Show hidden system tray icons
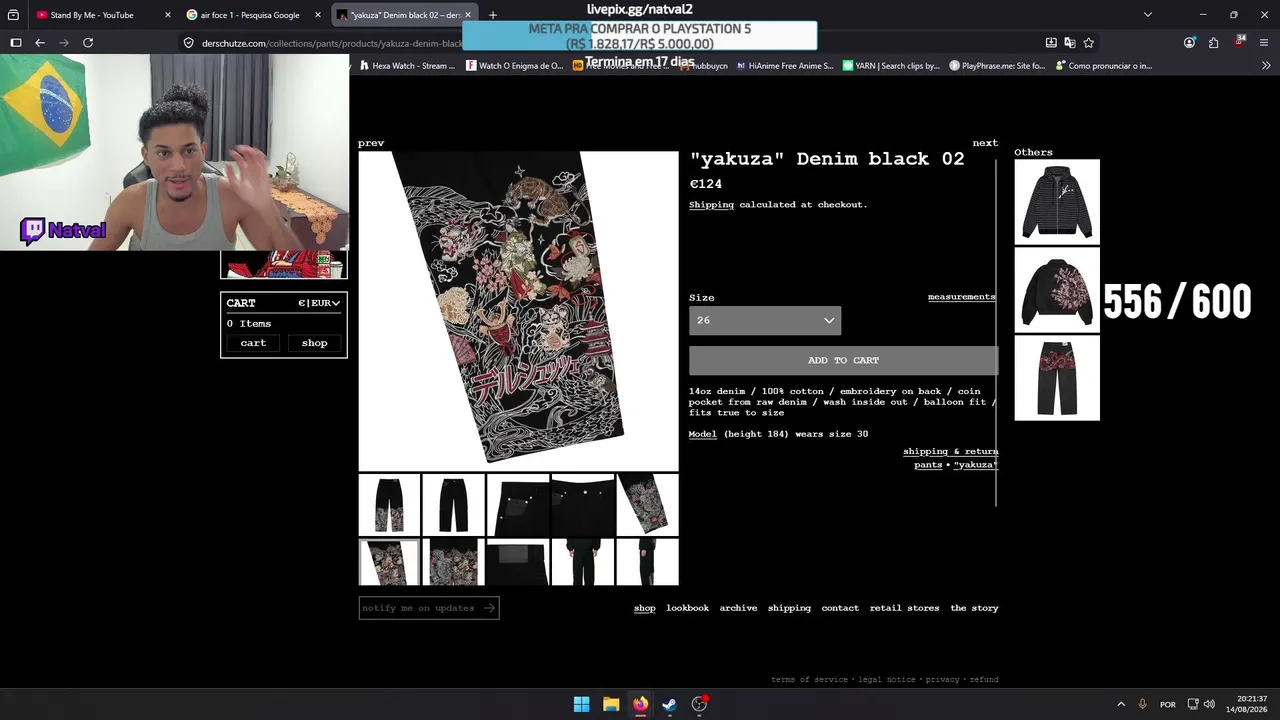Viewport: 1280px width, 720px height. tap(1121, 704)
